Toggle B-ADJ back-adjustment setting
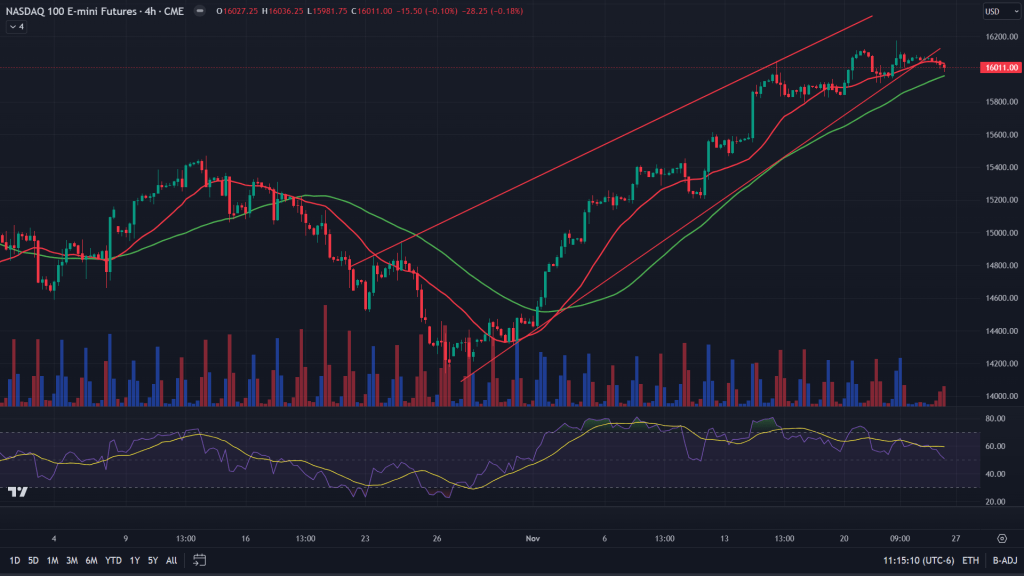This screenshot has height=576, width=1024. [1003, 560]
